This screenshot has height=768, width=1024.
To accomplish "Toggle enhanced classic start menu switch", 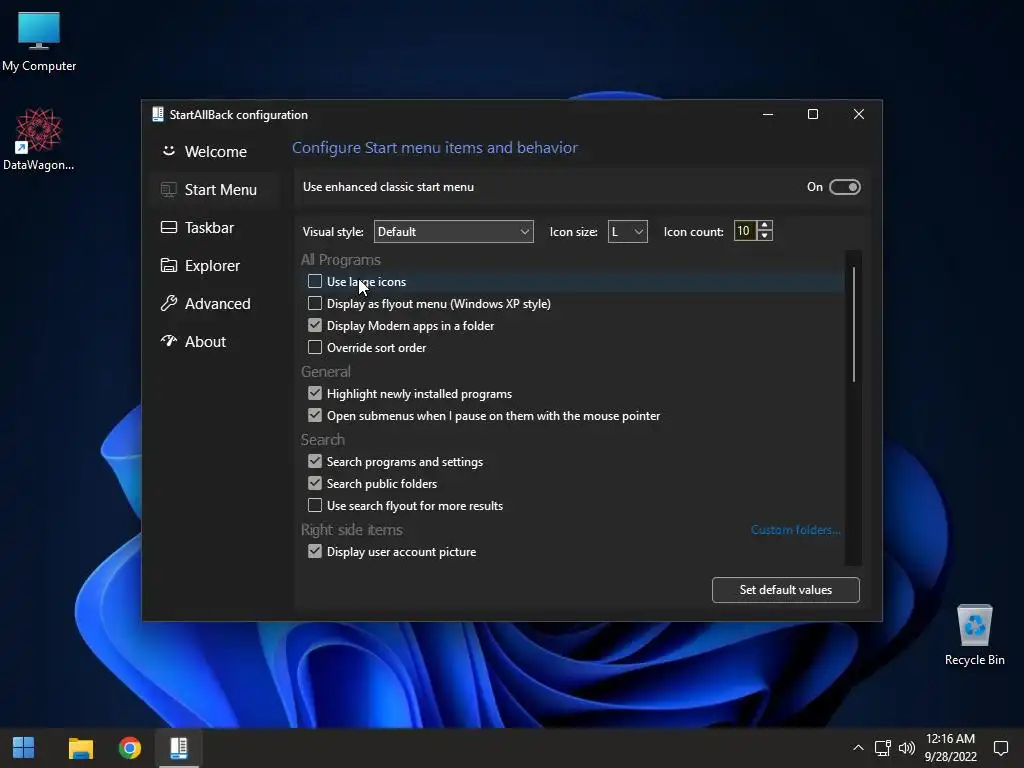I will pos(844,187).
